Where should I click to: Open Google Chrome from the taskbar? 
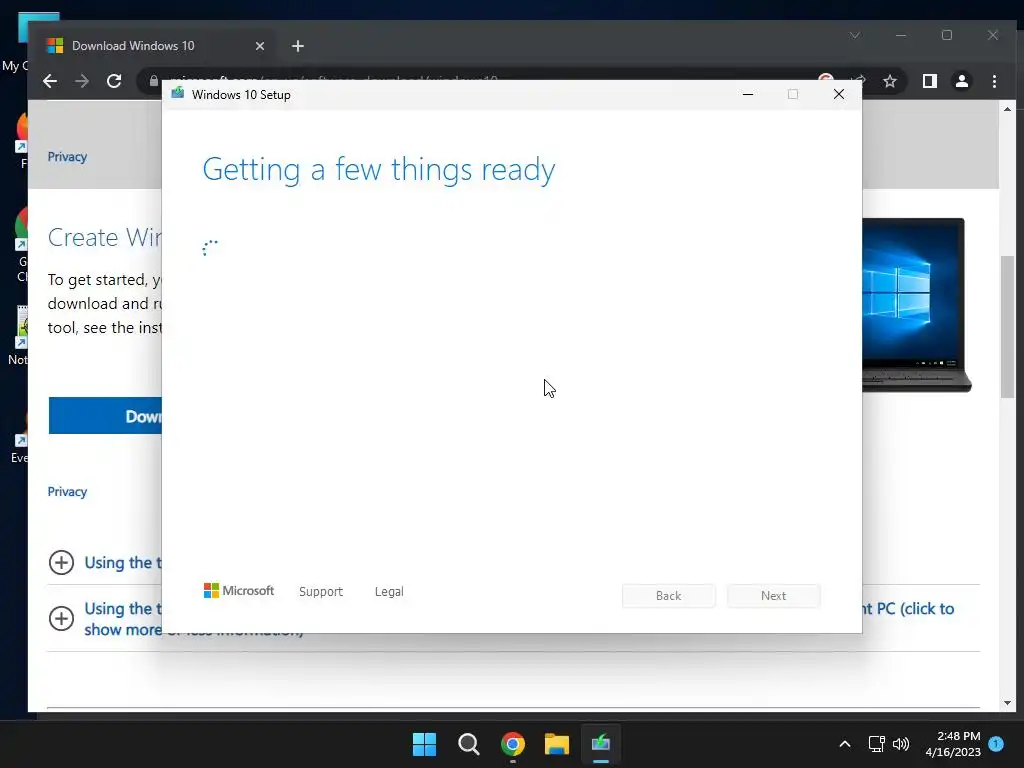click(x=513, y=744)
